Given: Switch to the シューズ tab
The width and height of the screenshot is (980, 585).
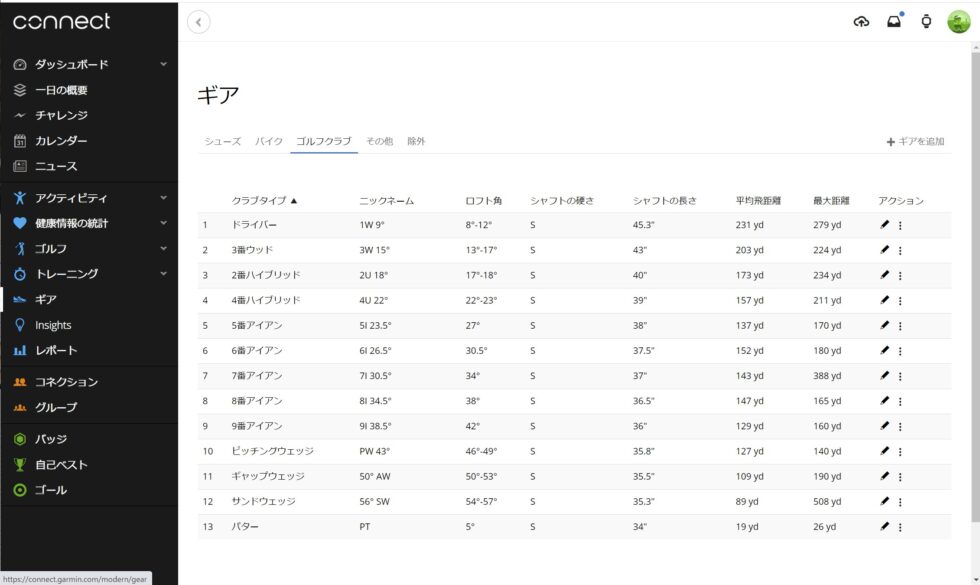Looking at the screenshot, I should click(222, 142).
